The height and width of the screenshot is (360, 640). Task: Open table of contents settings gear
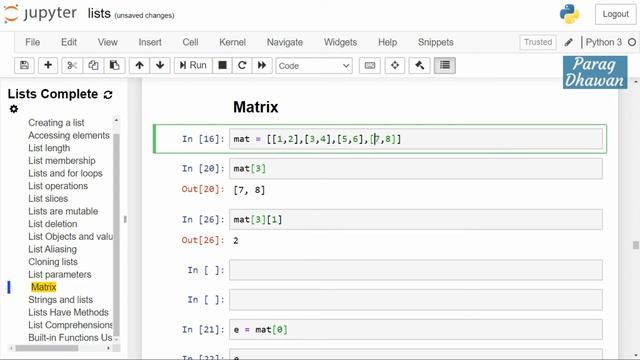coord(14,109)
